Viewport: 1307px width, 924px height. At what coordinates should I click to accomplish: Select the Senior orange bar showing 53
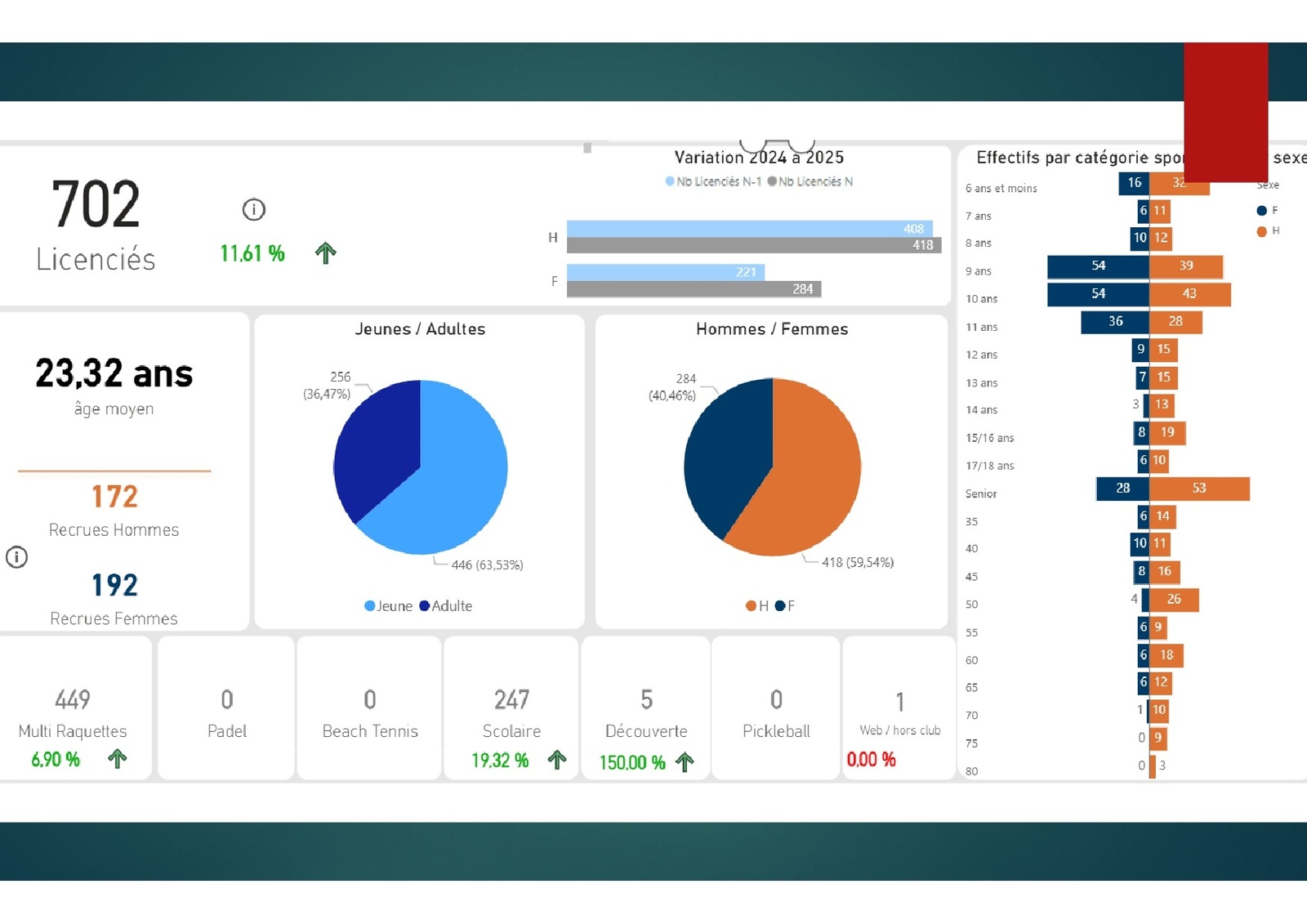click(x=1198, y=489)
